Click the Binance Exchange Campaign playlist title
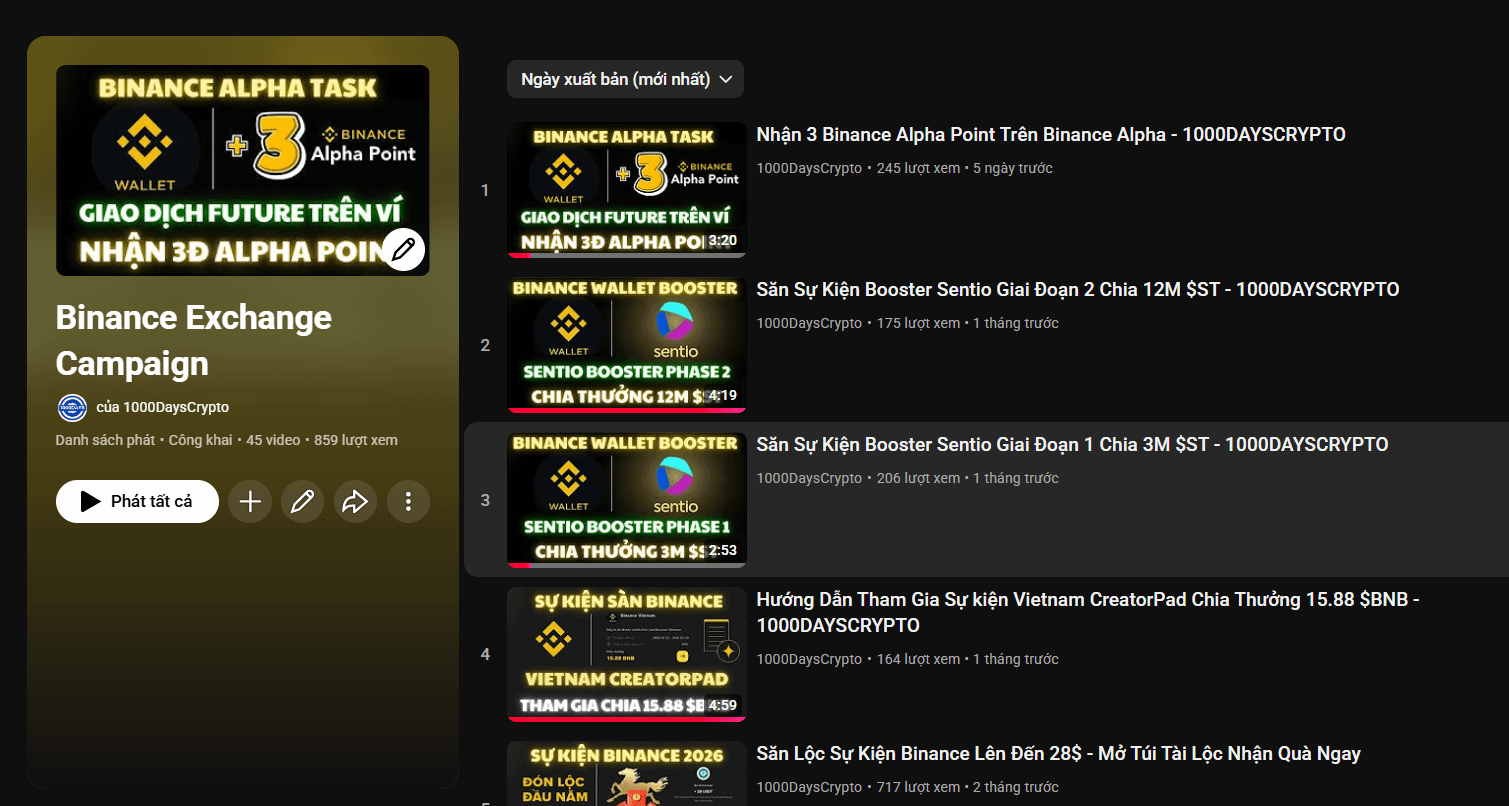This screenshot has height=806, width=1509. 194,340
